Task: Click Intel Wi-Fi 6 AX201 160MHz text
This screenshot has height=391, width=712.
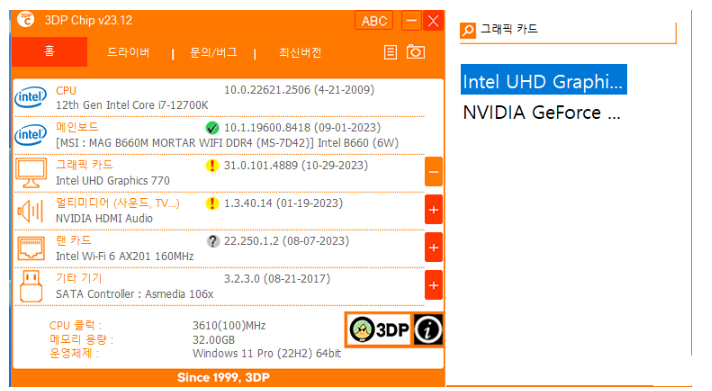Action: coord(124,256)
